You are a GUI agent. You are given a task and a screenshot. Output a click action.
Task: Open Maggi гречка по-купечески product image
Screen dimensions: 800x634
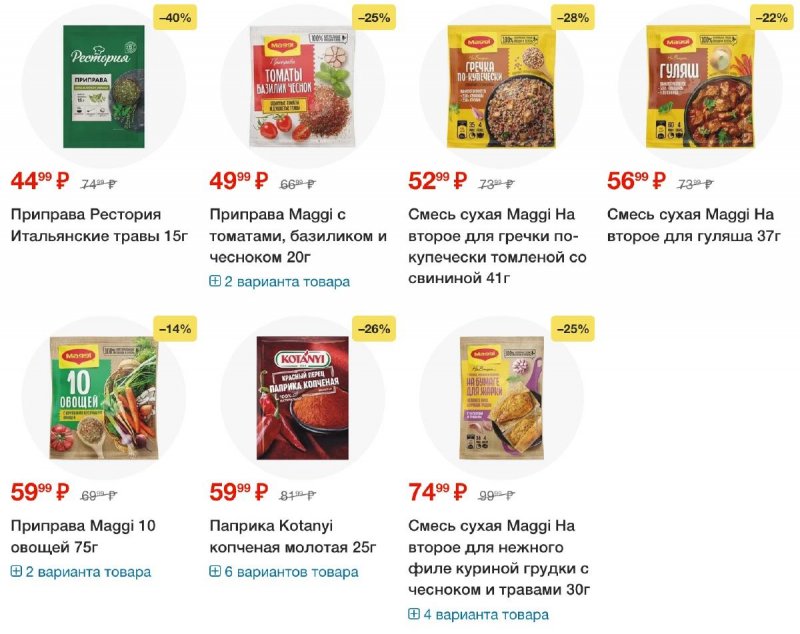click(x=501, y=86)
